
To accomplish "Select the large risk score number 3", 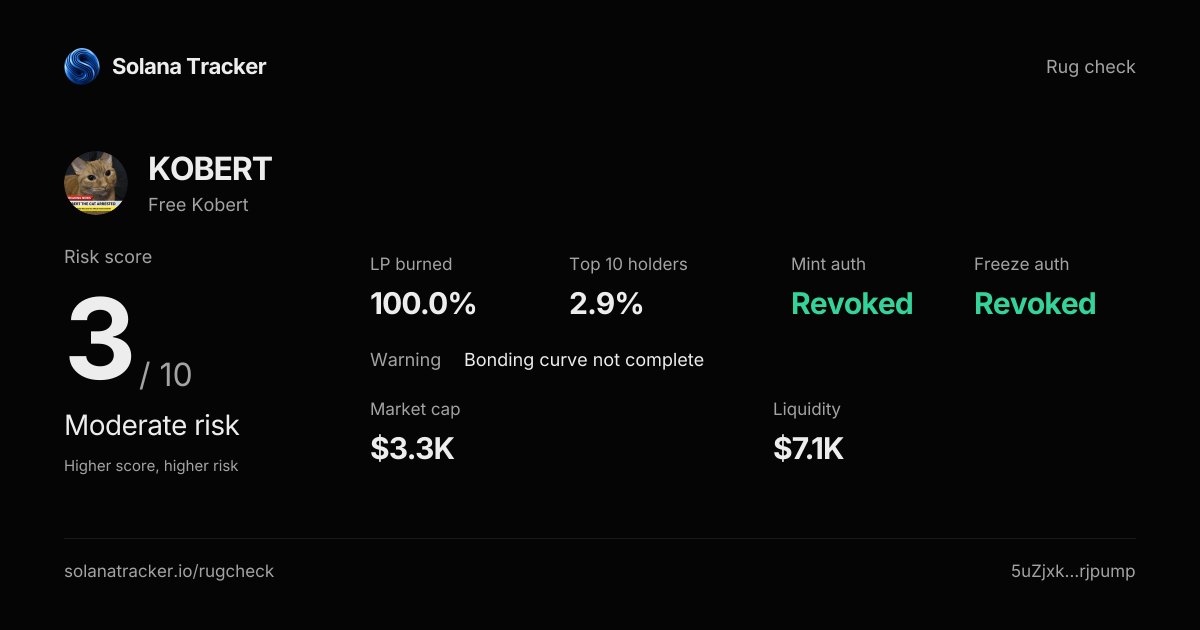I will tap(100, 340).
